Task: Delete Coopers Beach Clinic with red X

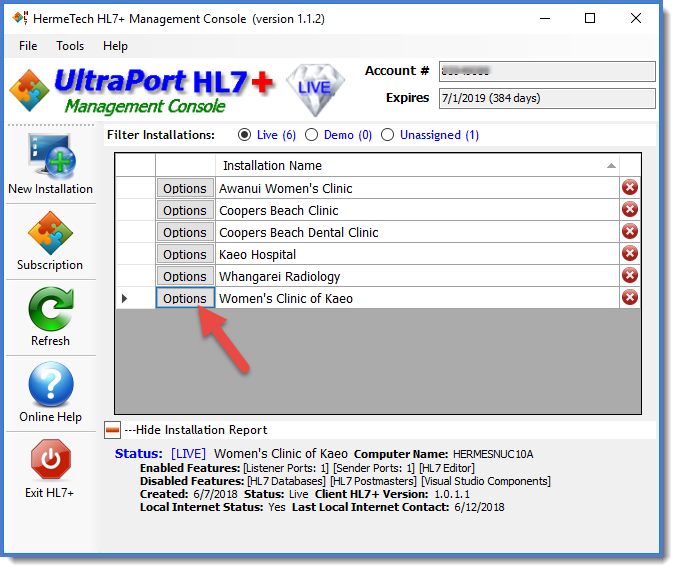Action: [x=630, y=210]
